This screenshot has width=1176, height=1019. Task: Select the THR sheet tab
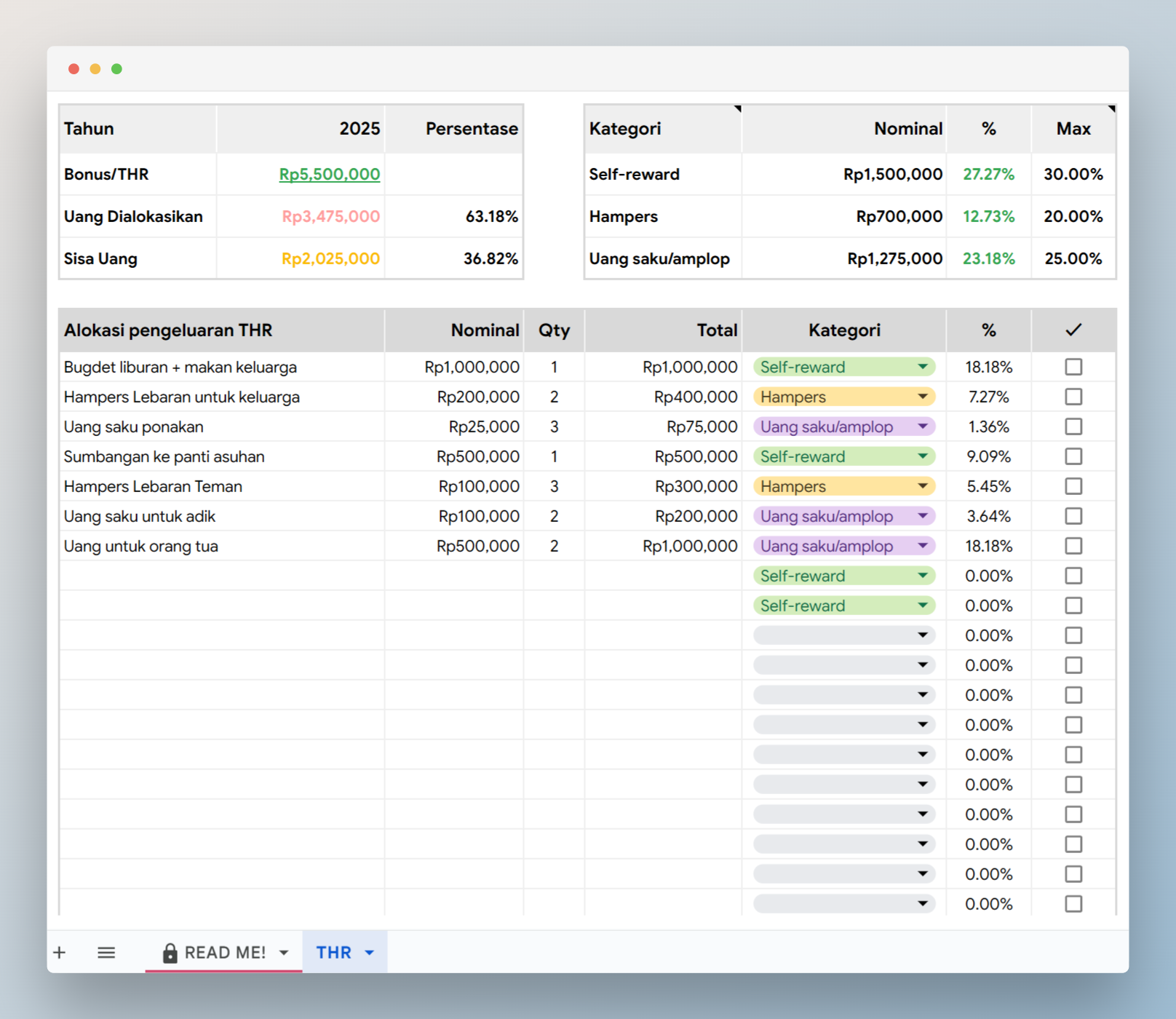345,952
